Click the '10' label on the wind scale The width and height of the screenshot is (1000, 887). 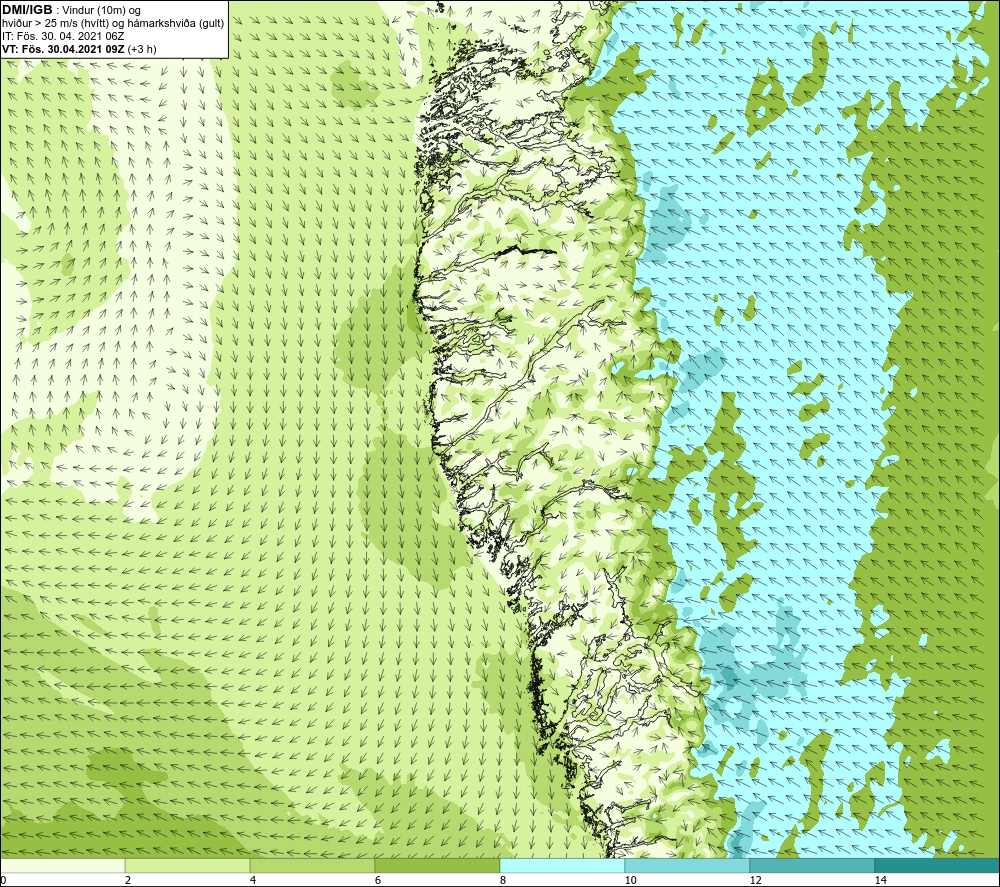pyautogui.click(x=630, y=881)
